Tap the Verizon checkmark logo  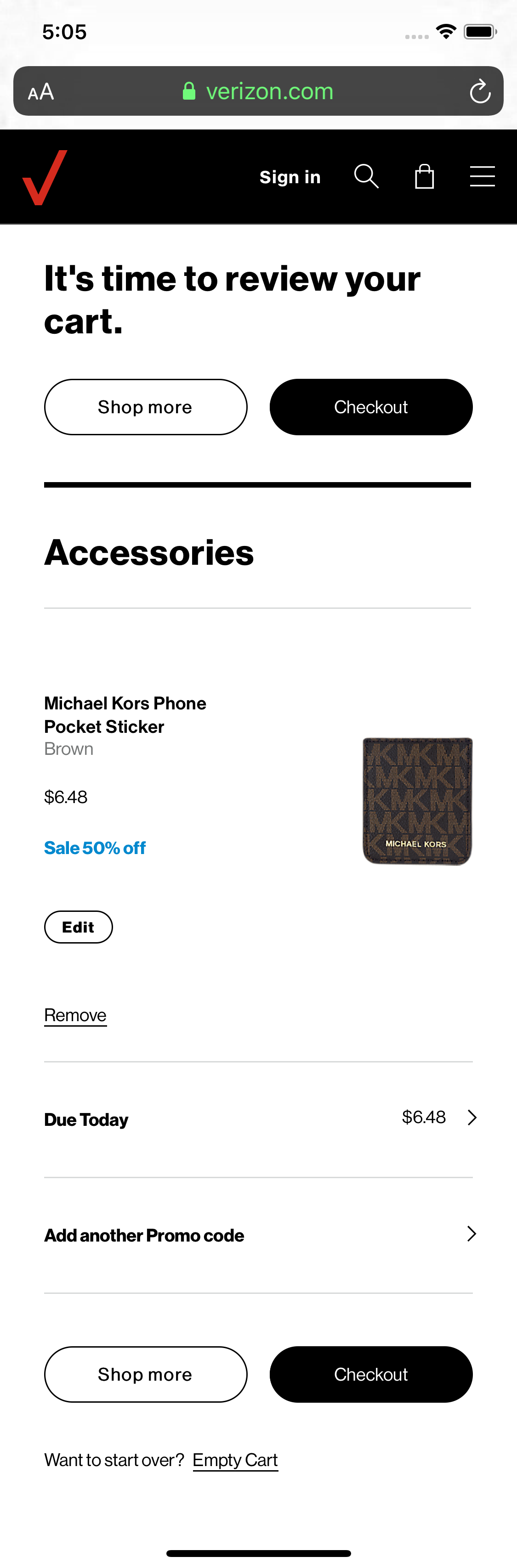coord(45,177)
